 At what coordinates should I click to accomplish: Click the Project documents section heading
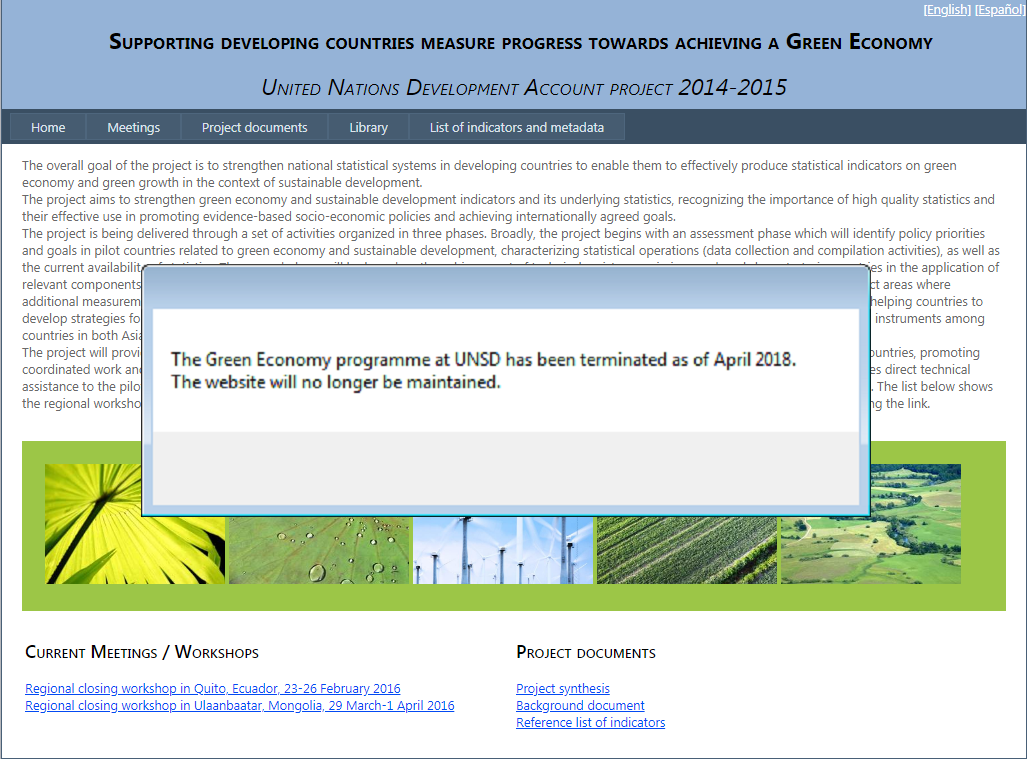coord(586,652)
